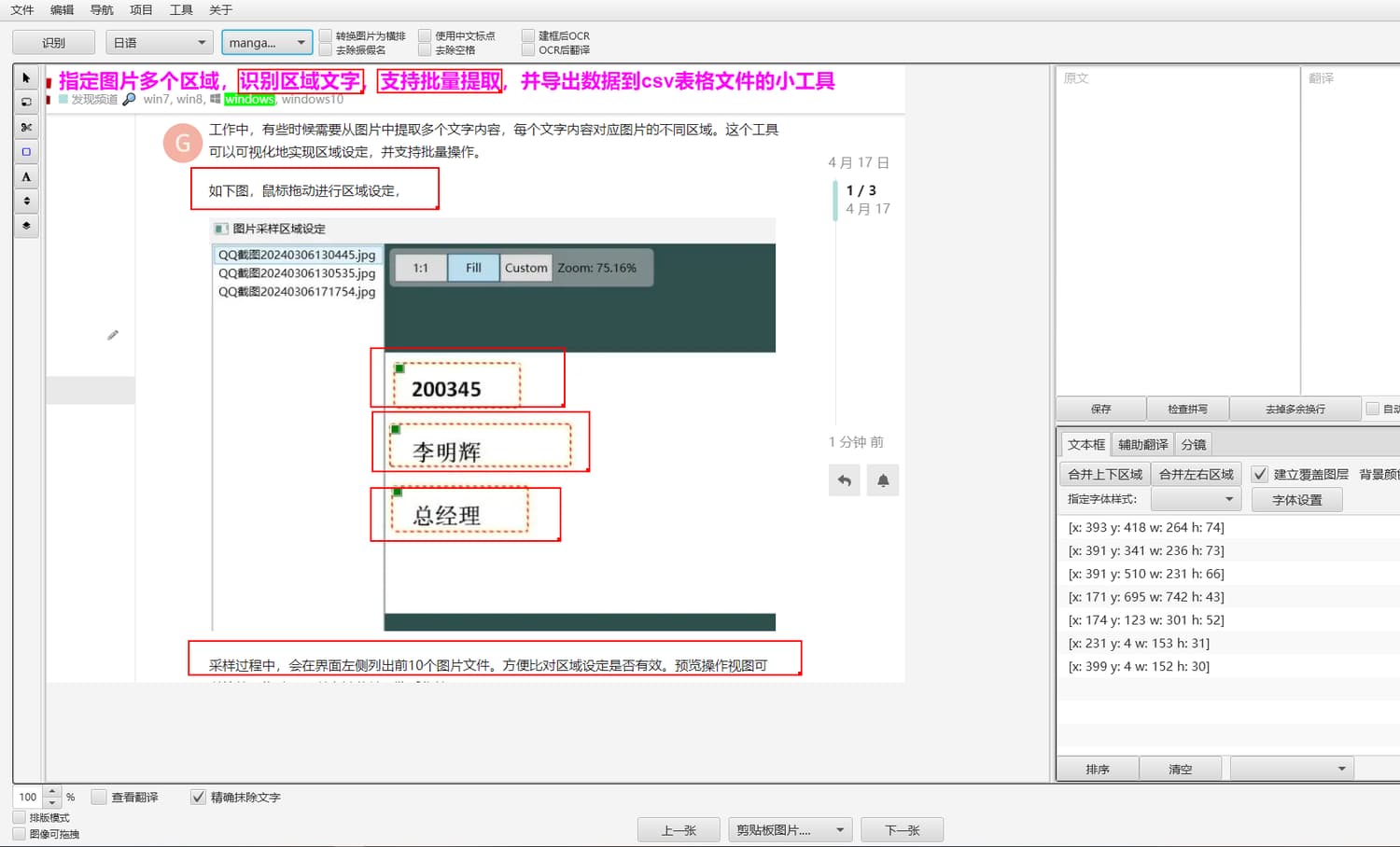Image resolution: width=1400 pixels, height=847 pixels.
Task: Open the 日语 language dropdown
Action: click(159, 43)
